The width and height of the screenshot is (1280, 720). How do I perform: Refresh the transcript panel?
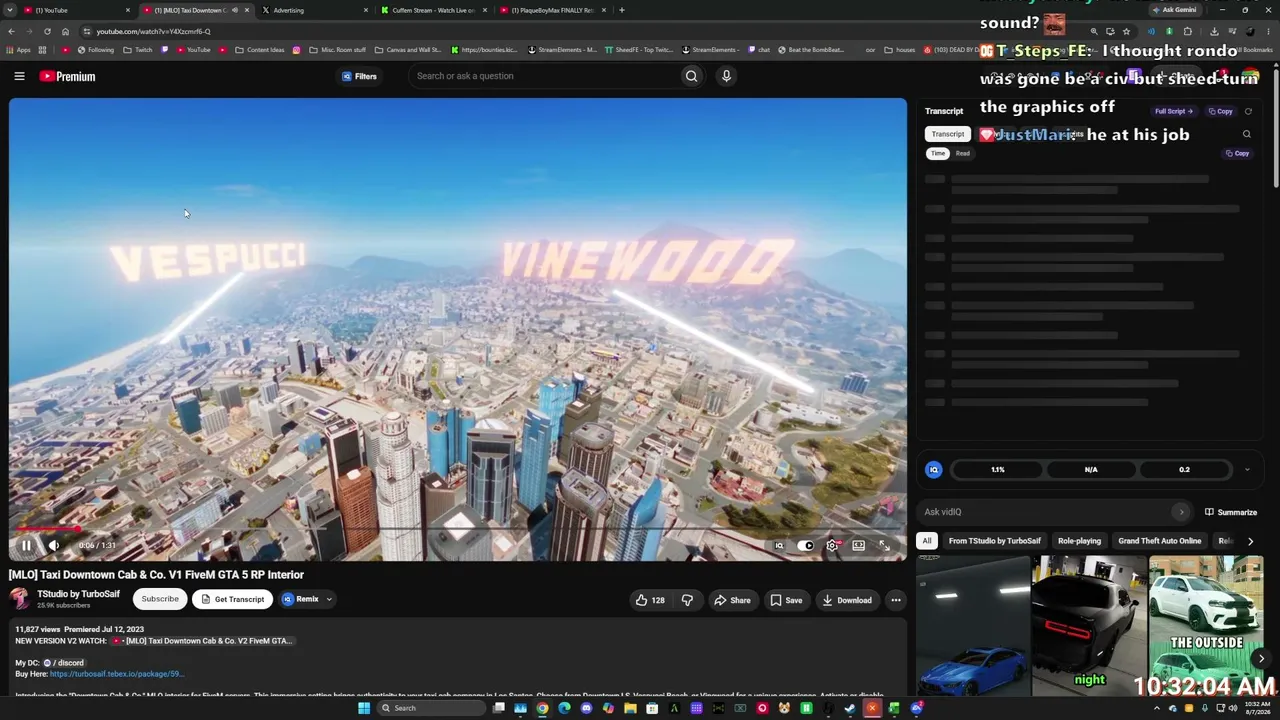pos(1248,111)
